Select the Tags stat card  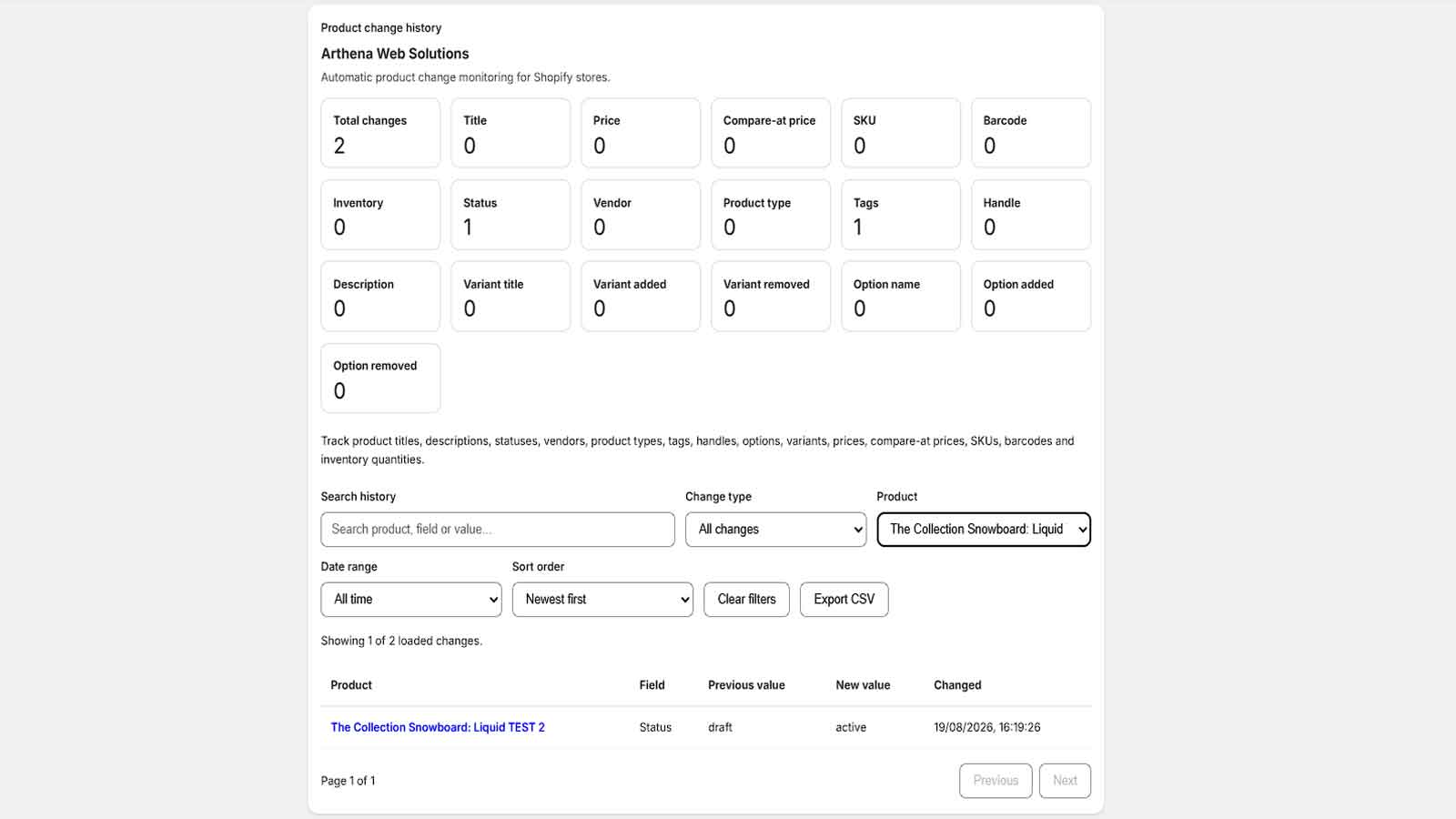[x=901, y=215]
